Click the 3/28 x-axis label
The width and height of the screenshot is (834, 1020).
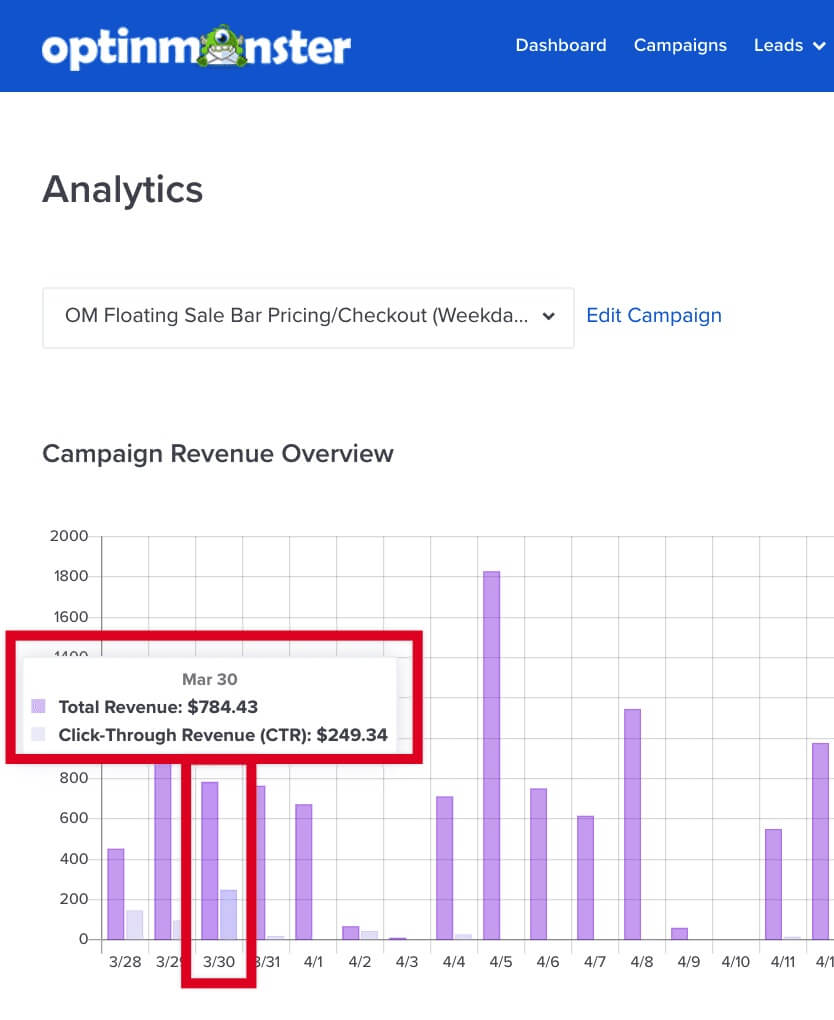(x=125, y=961)
